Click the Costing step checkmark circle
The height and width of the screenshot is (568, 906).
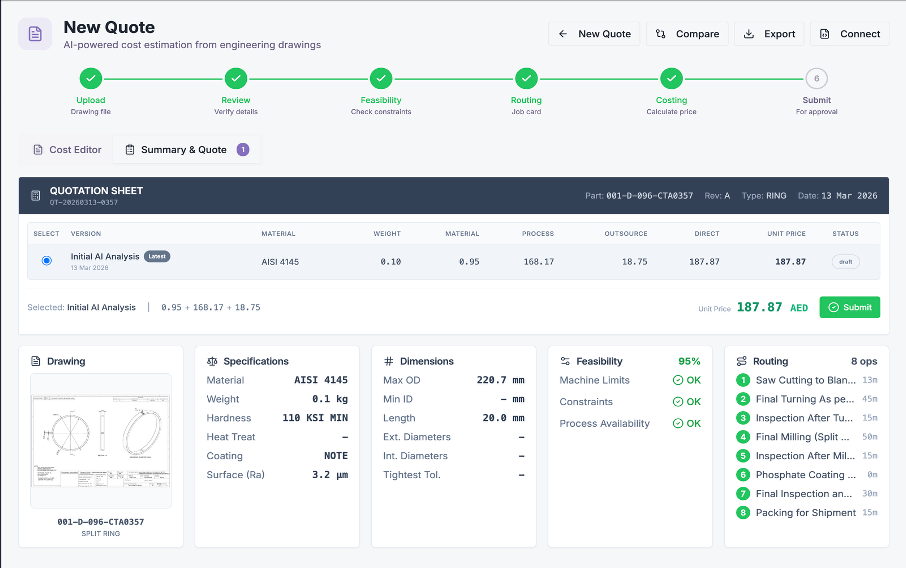tap(671, 79)
